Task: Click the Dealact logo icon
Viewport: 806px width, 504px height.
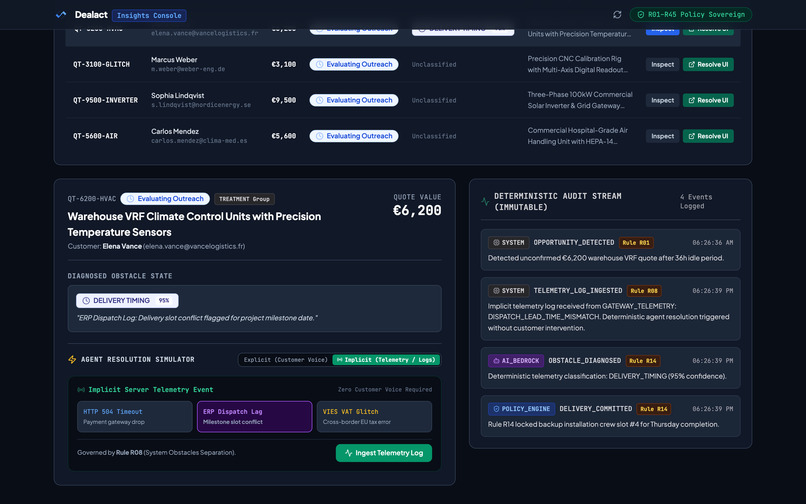Action: 61,15
